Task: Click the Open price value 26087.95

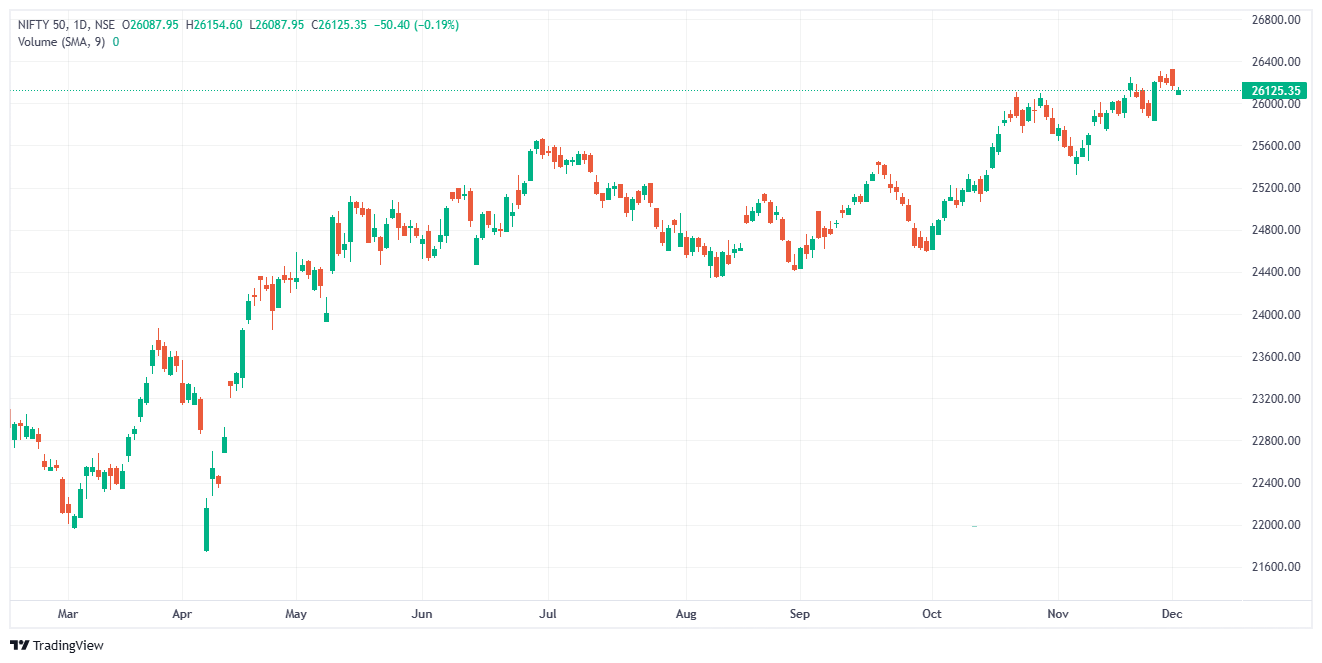Action: (152, 25)
